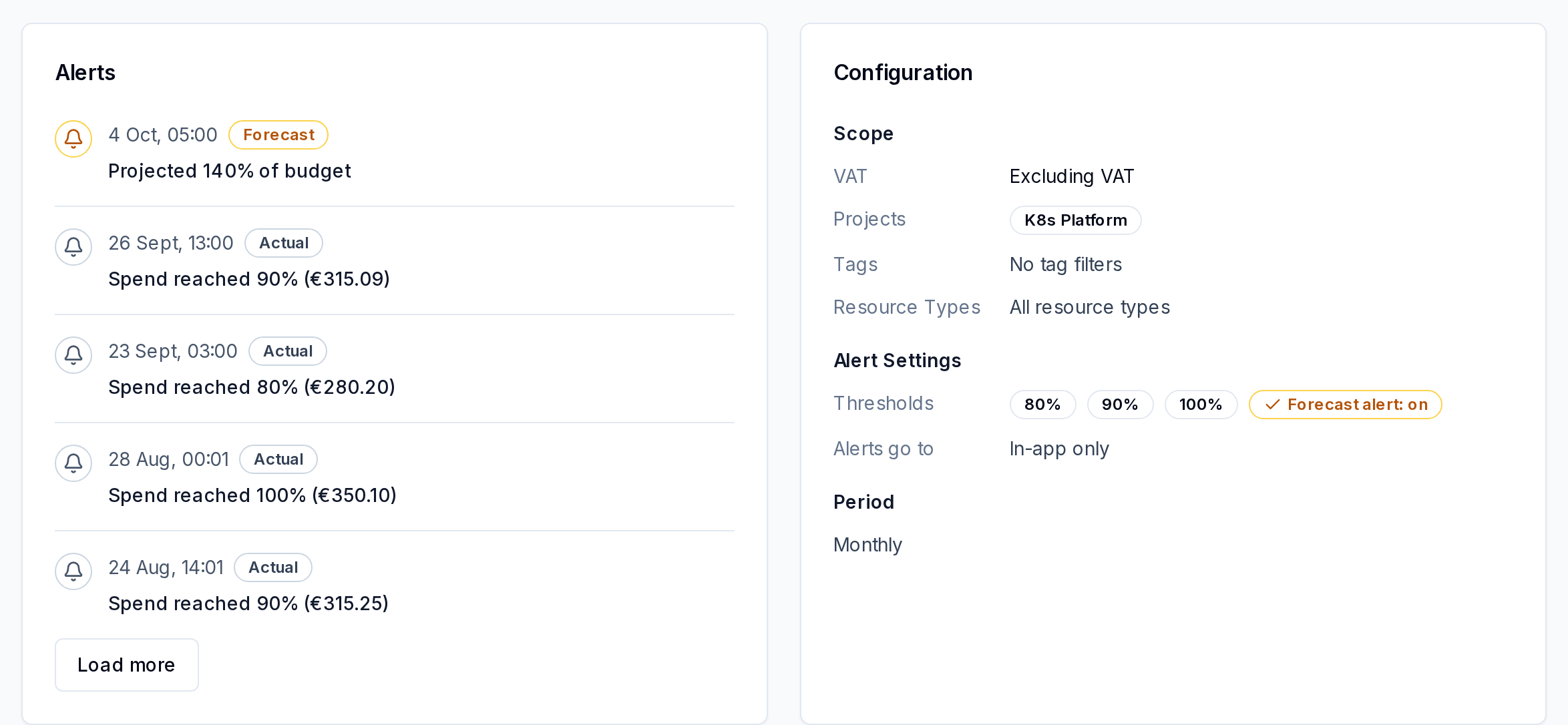Click the '23 Sept, 03:00' timestamp
The image size is (1568, 725).
[x=173, y=351]
